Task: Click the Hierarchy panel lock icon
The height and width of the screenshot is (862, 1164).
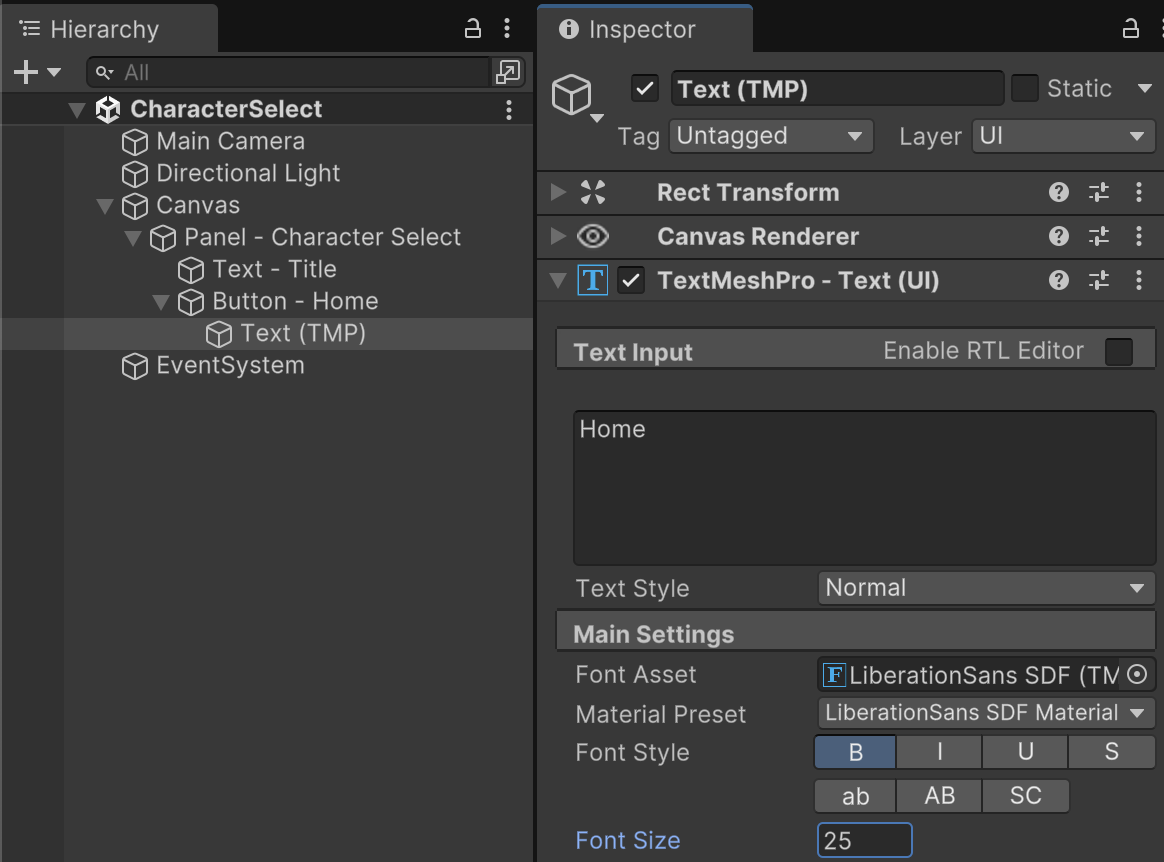Action: (x=474, y=29)
